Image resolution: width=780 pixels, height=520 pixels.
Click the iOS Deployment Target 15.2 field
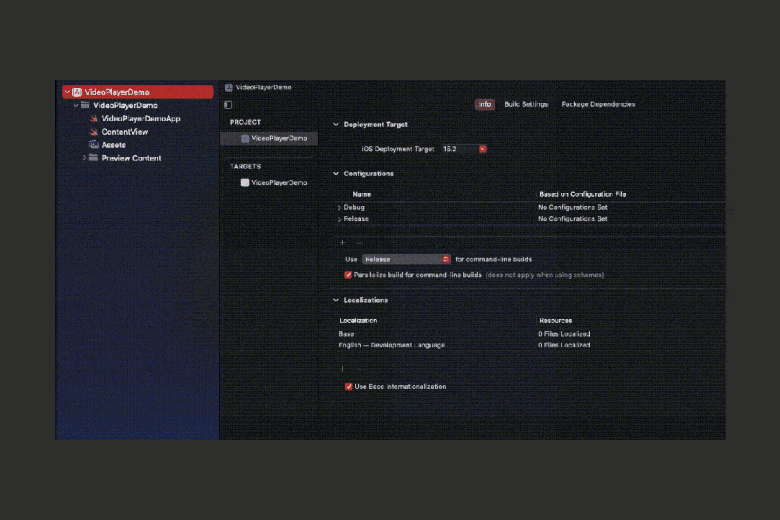460,149
